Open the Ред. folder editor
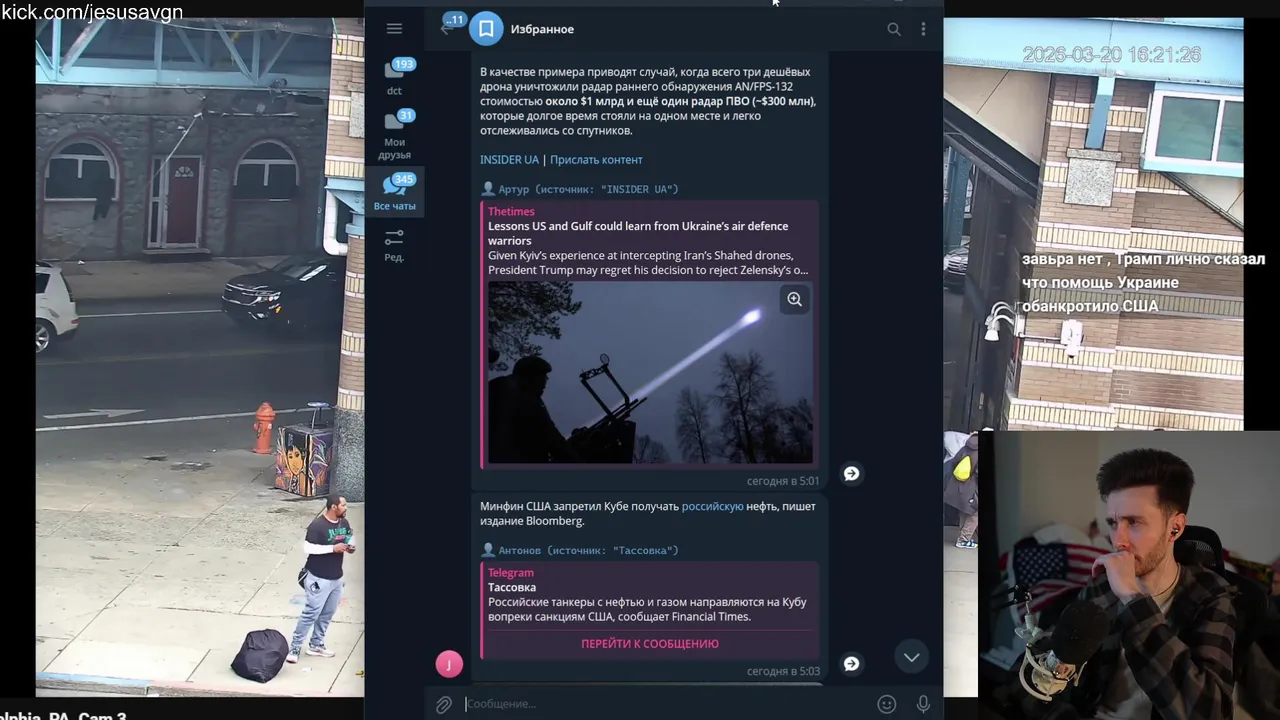This screenshot has width=1280, height=720. point(395,245)
